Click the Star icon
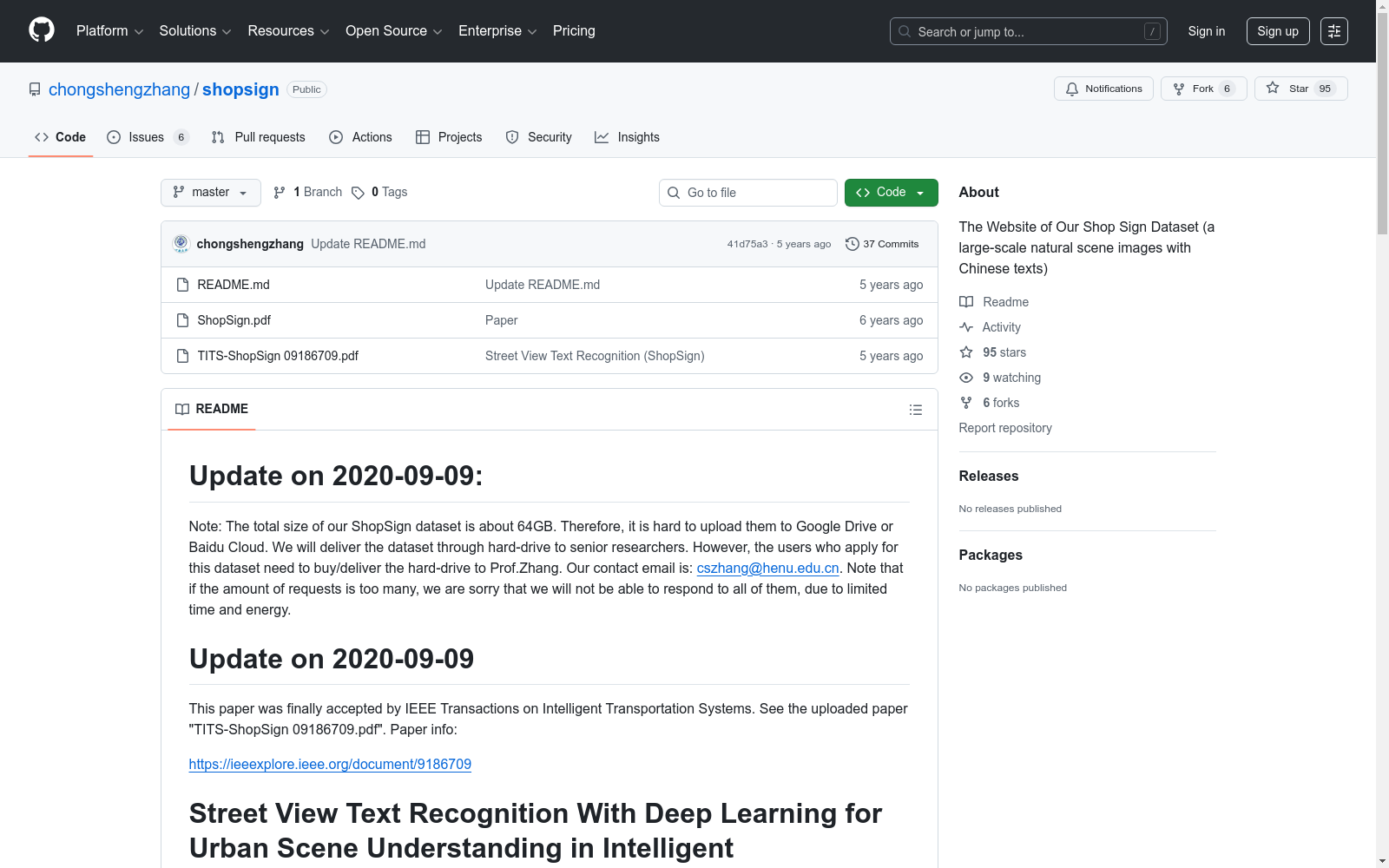Image resolution: width=1389 pixels, height=868 pixels. coord(1273,88)
